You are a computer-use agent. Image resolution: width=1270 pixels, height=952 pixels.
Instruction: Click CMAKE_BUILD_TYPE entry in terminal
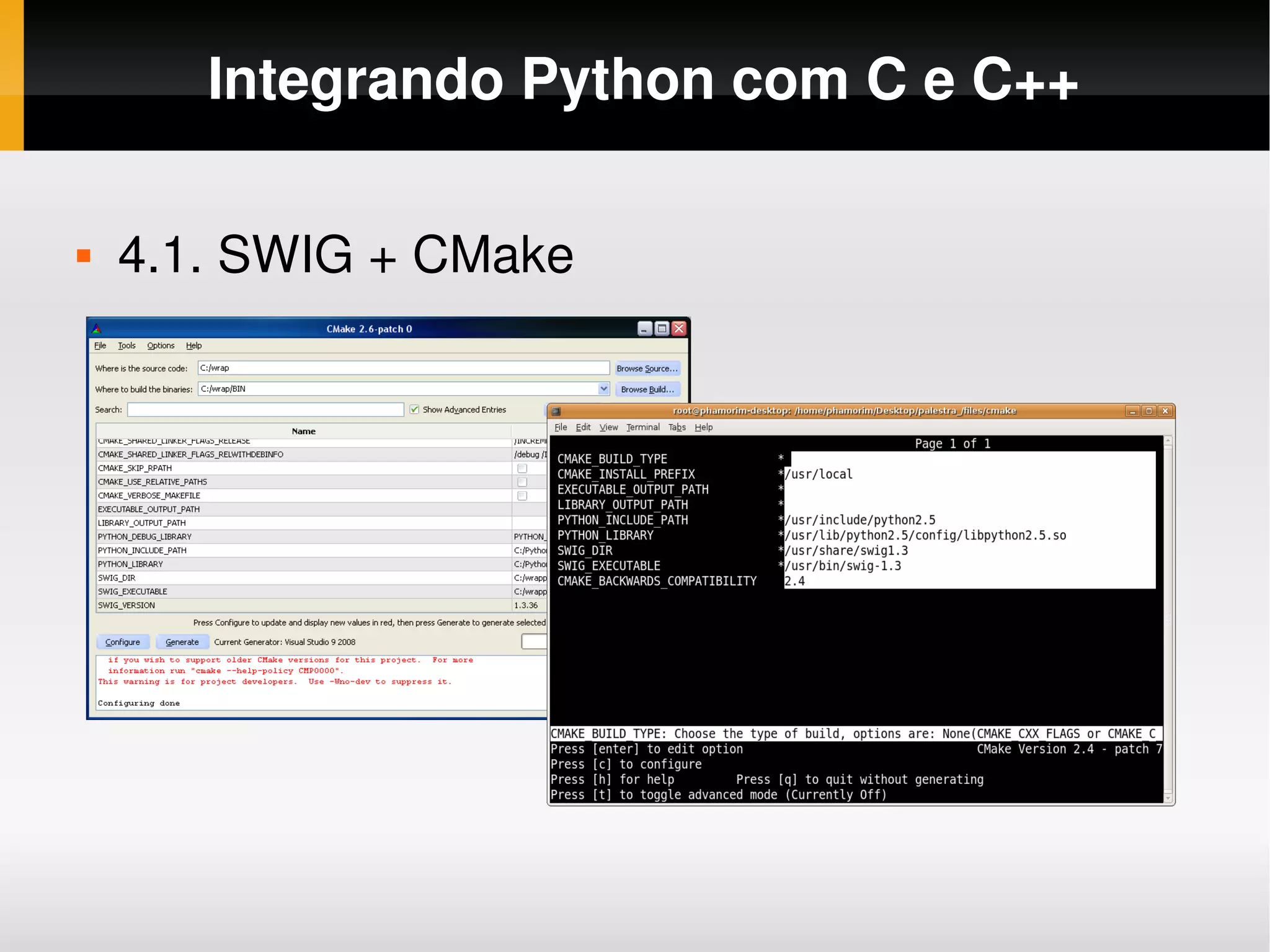612,459
